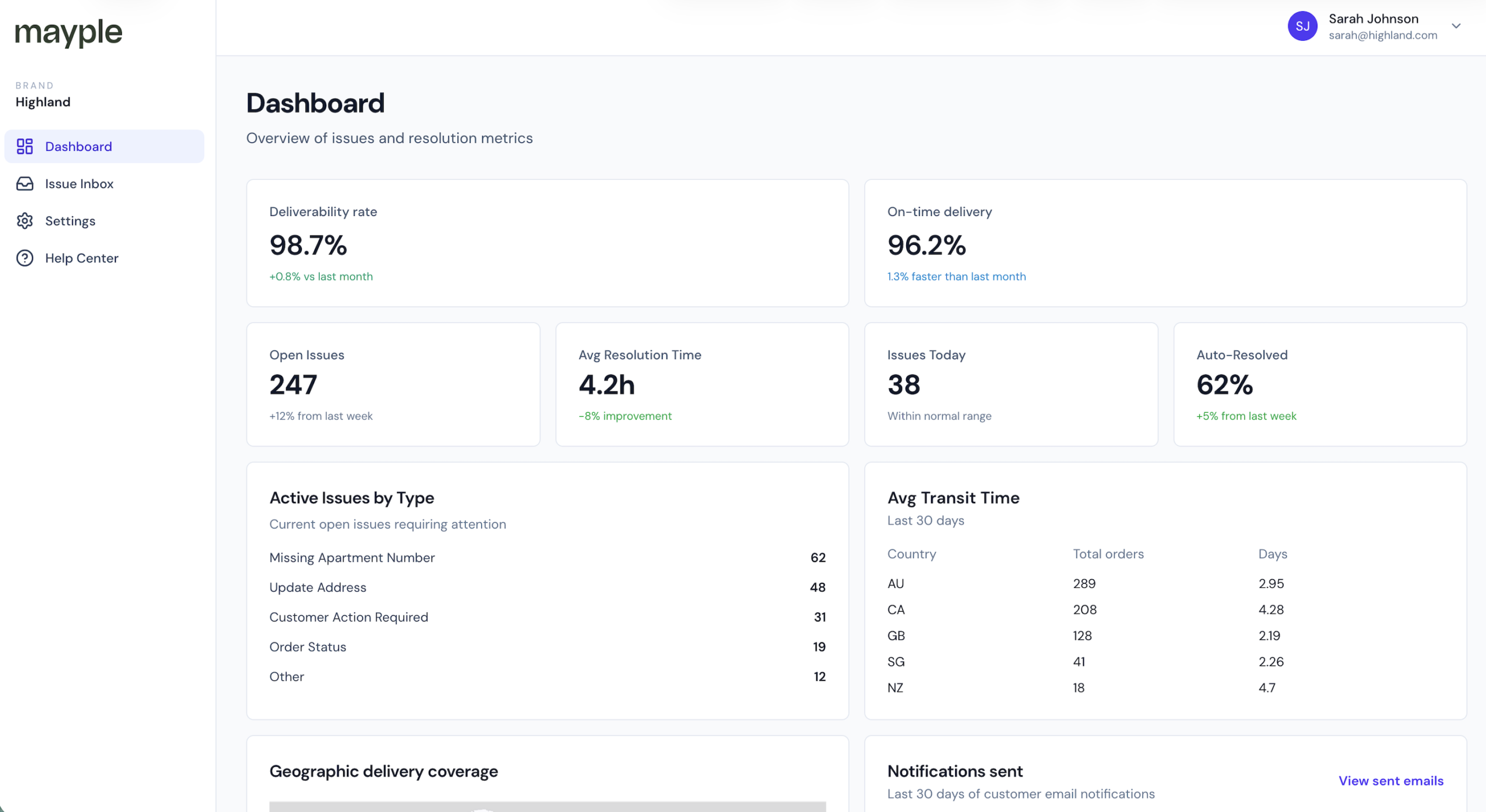Expand the user account dropdown chevron

pos(1456,26)
